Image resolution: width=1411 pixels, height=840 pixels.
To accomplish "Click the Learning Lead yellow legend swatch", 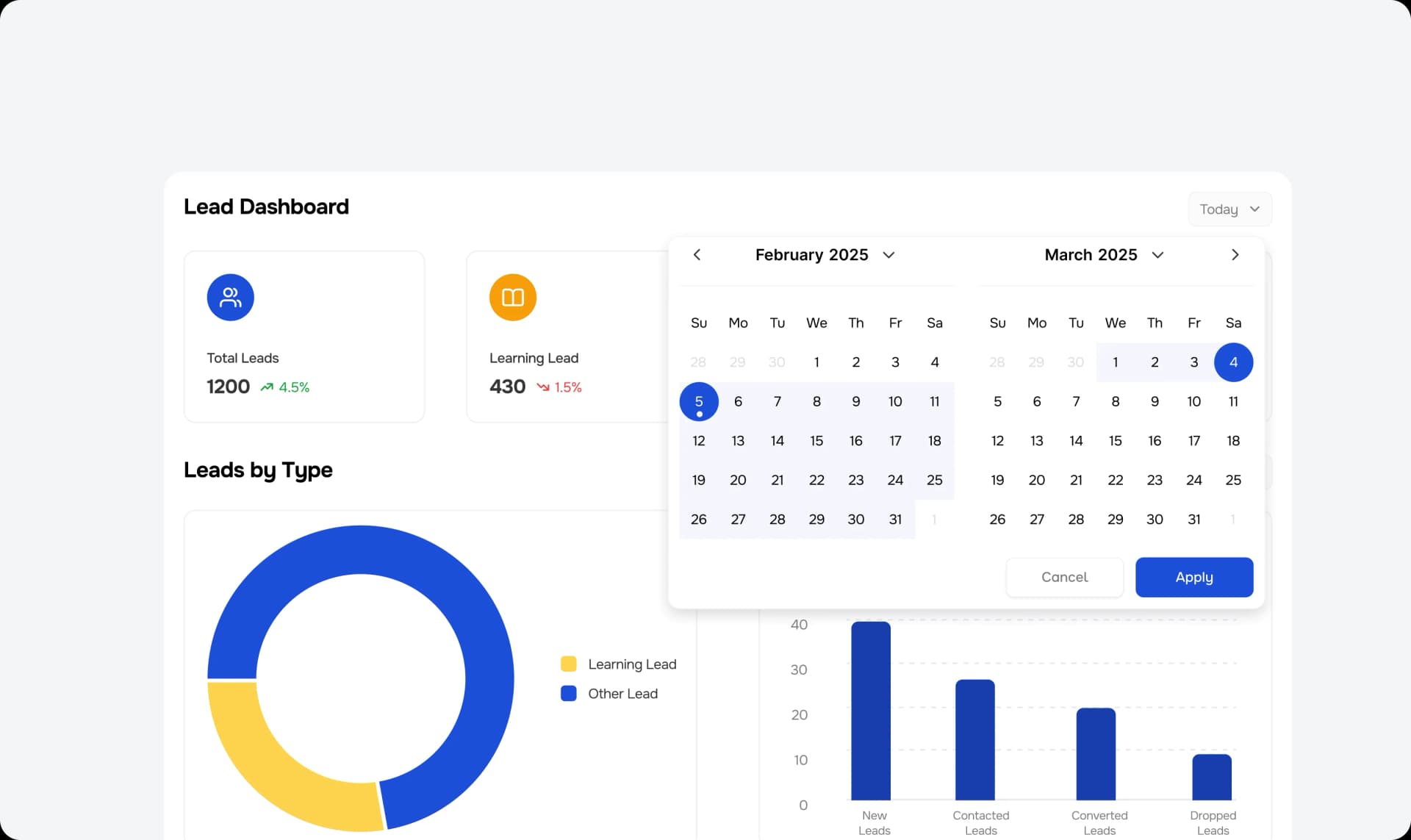I will [x=568, y=664].
